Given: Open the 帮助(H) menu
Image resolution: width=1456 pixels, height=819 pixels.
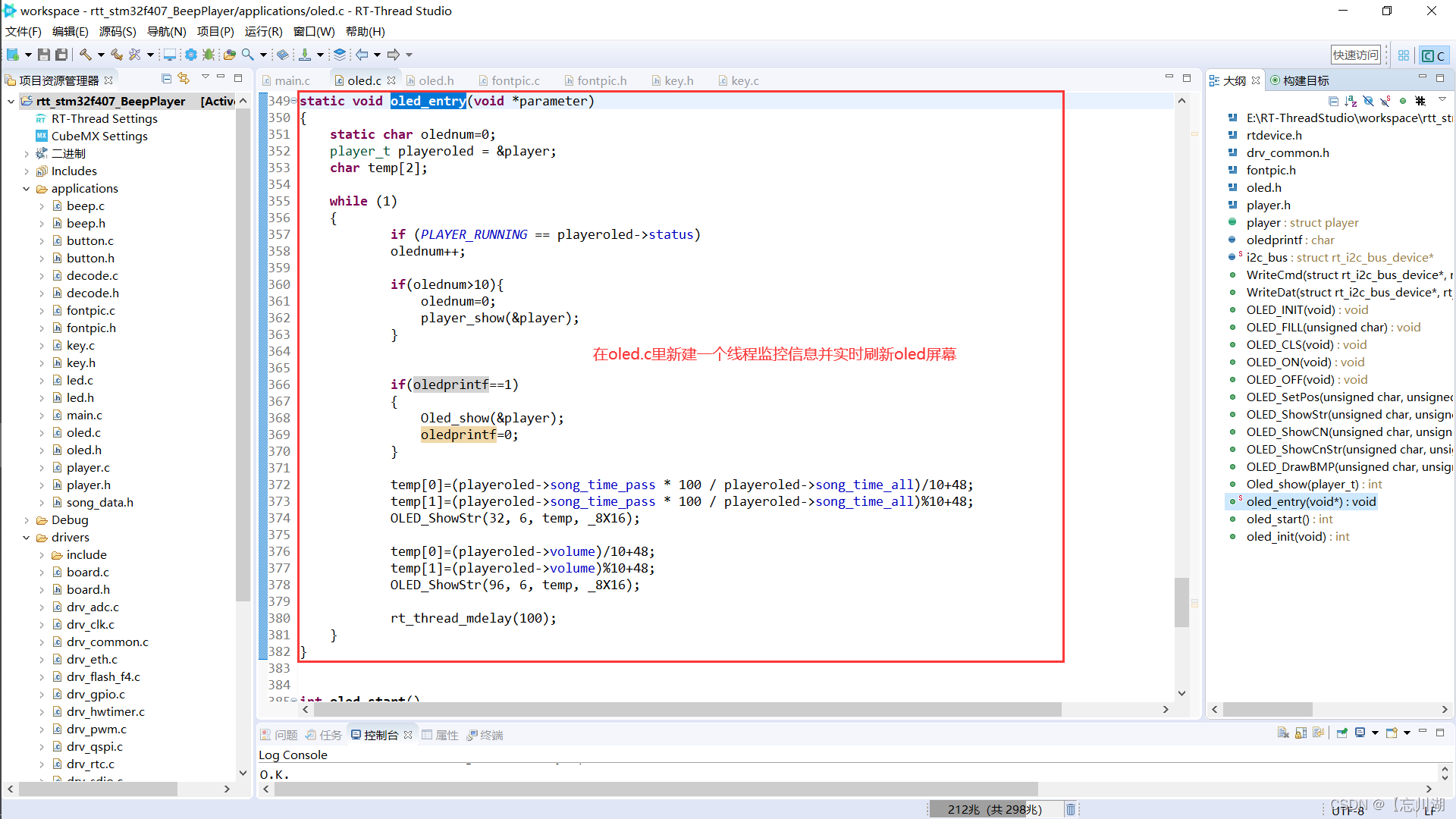Looking at the screenshot, I should click(366, 32).
